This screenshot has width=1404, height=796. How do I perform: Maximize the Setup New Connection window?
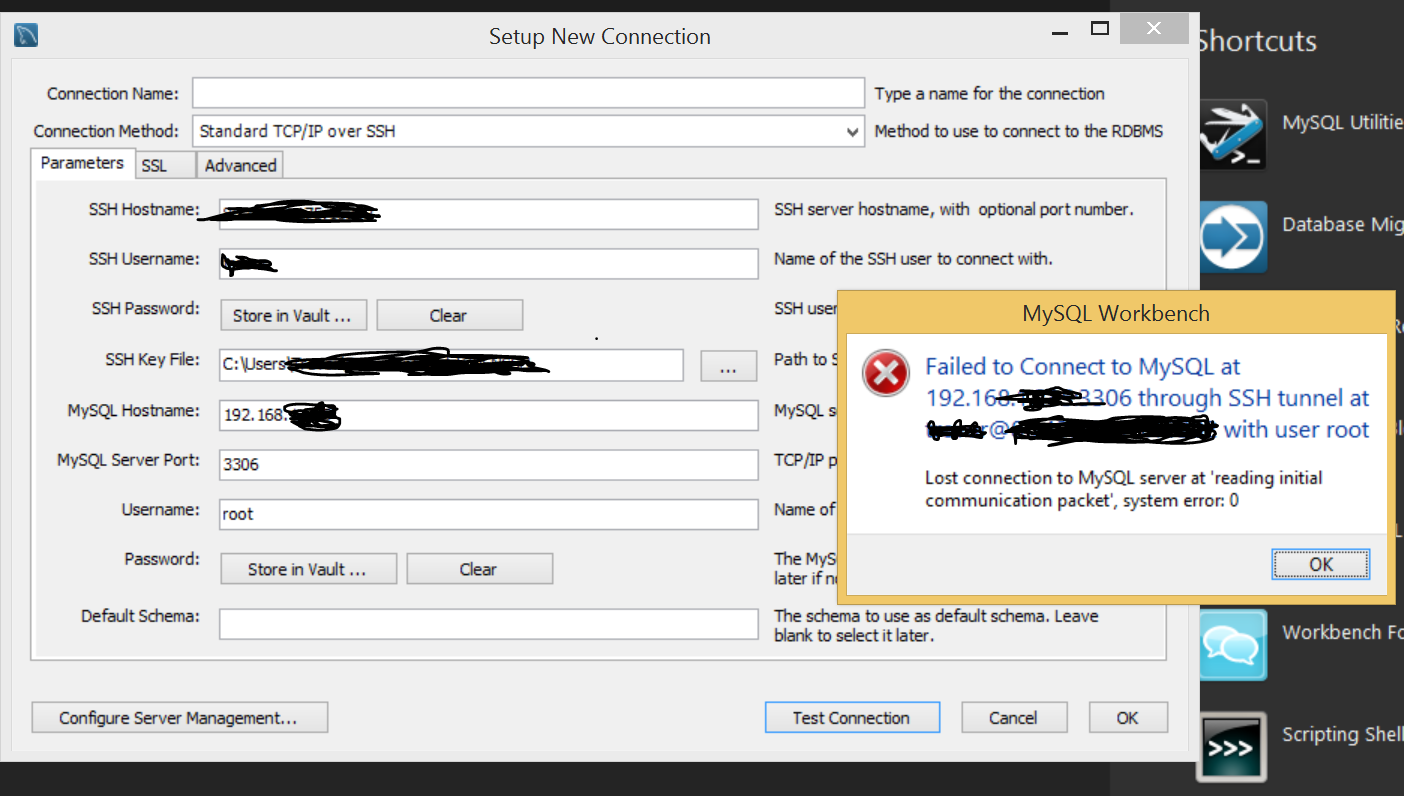point(1100,29)
